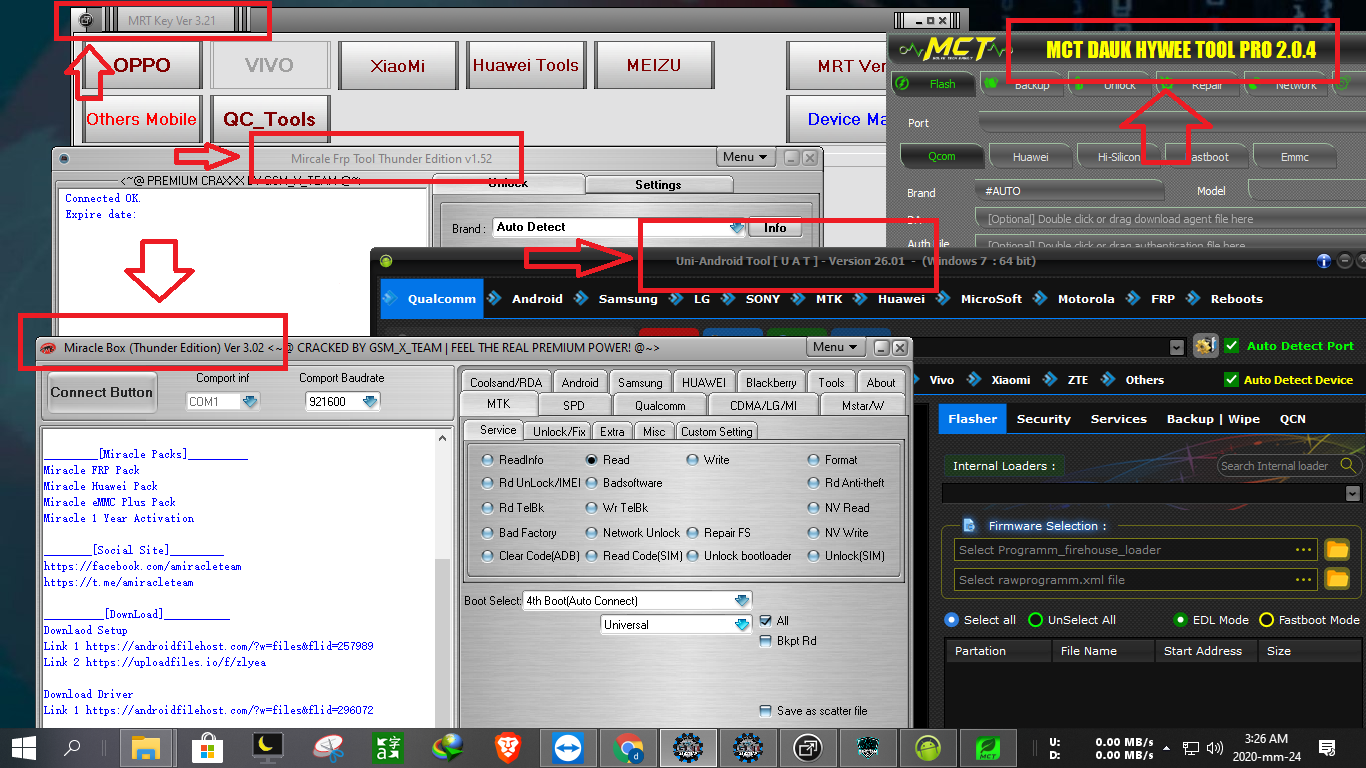Select the Samsung menu in UAT top bar

tap(628, 299)
